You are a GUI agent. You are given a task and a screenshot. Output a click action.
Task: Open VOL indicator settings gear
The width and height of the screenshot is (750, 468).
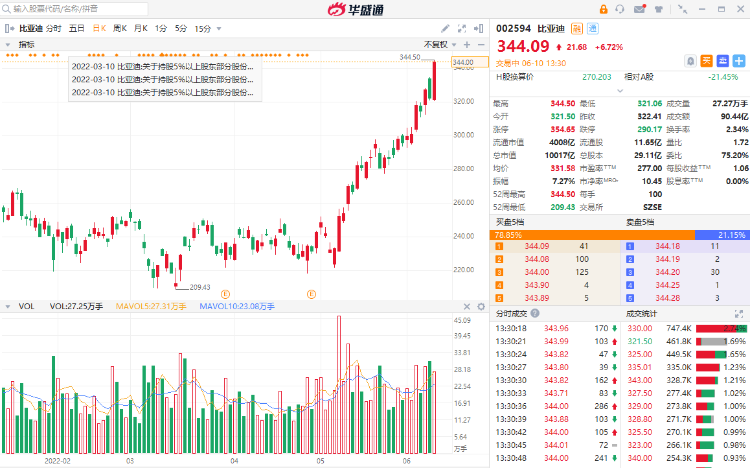481,307
